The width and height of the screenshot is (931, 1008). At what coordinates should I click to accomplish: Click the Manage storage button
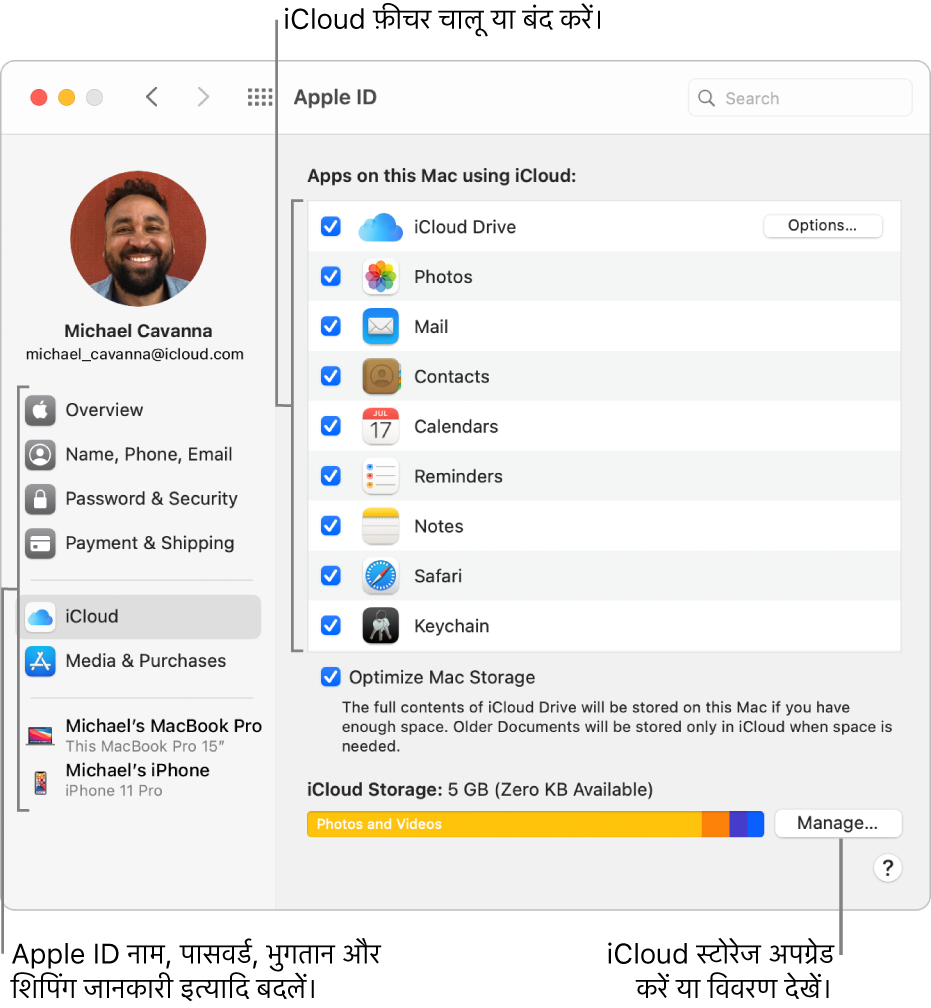point(838,824)
